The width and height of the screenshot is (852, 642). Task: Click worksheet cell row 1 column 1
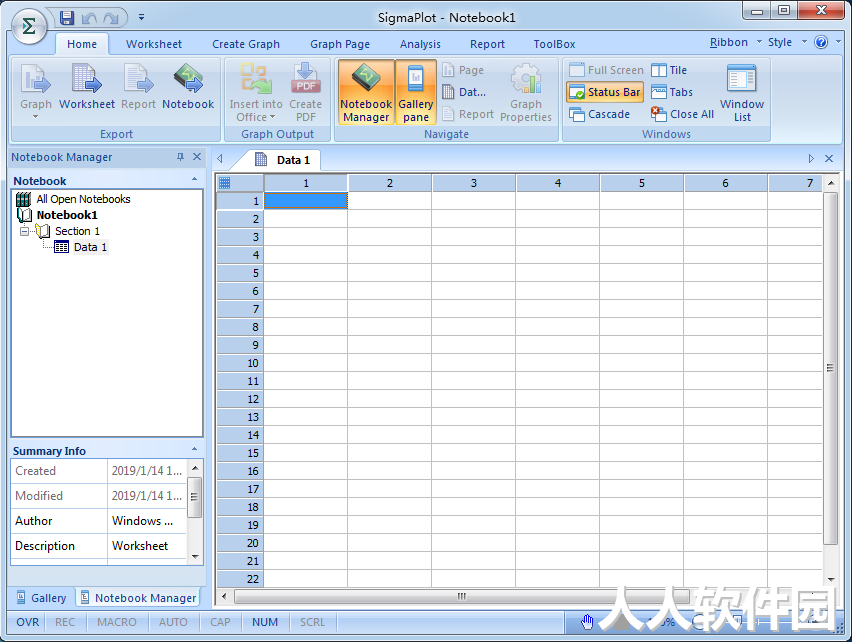click(x=306, y=201)
